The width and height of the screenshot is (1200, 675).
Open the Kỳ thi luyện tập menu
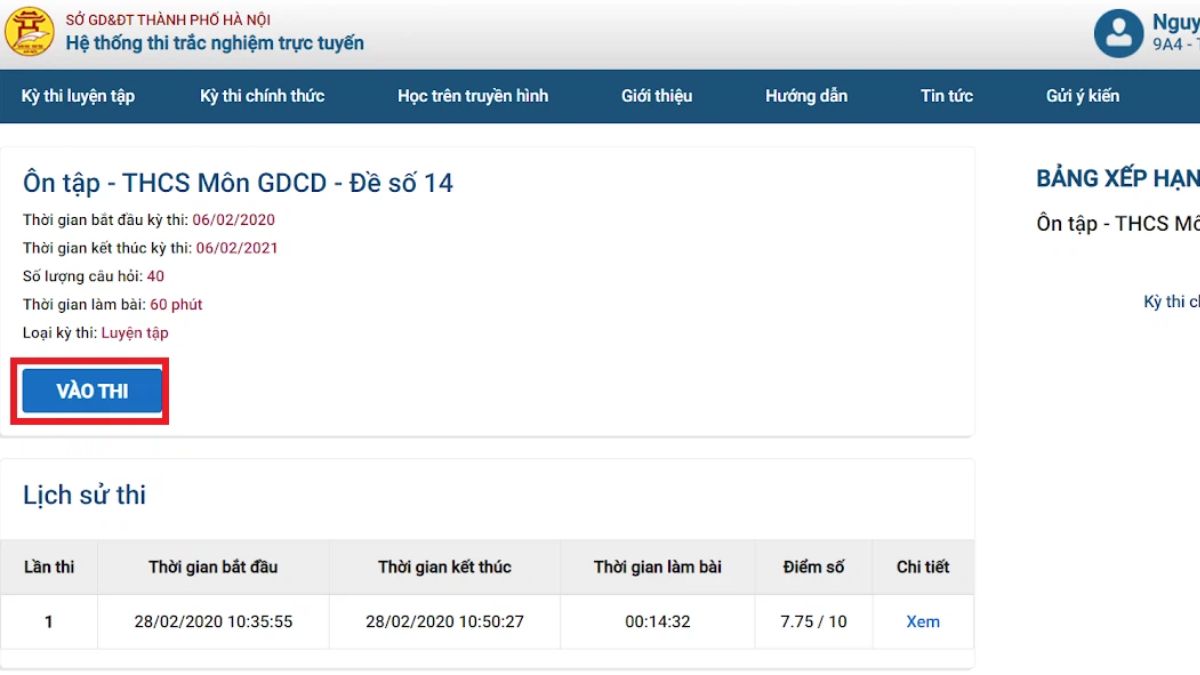[x=78, y=96]
